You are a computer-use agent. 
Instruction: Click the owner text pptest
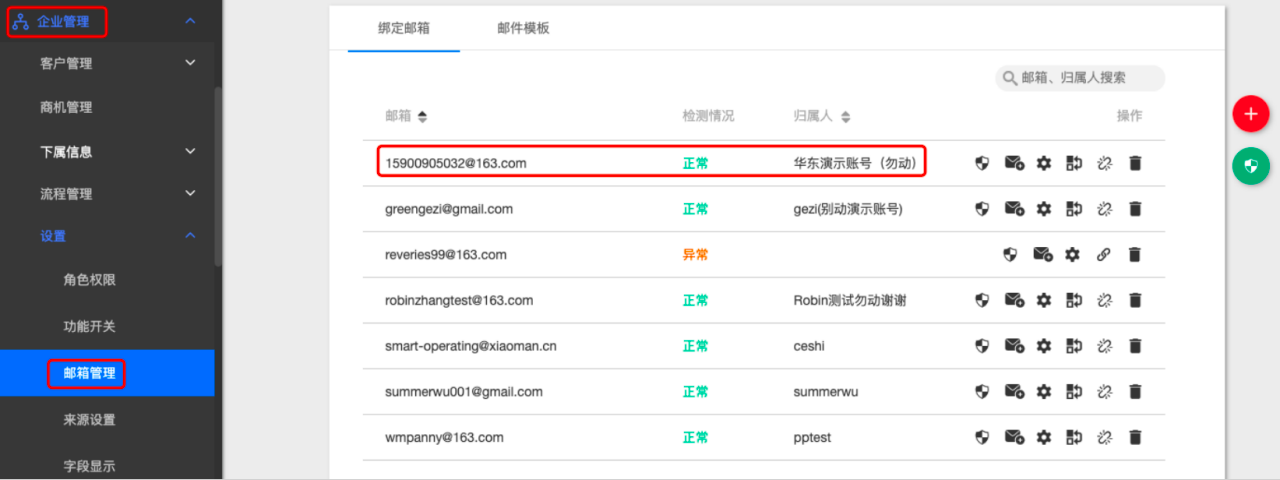click(812, 437)
